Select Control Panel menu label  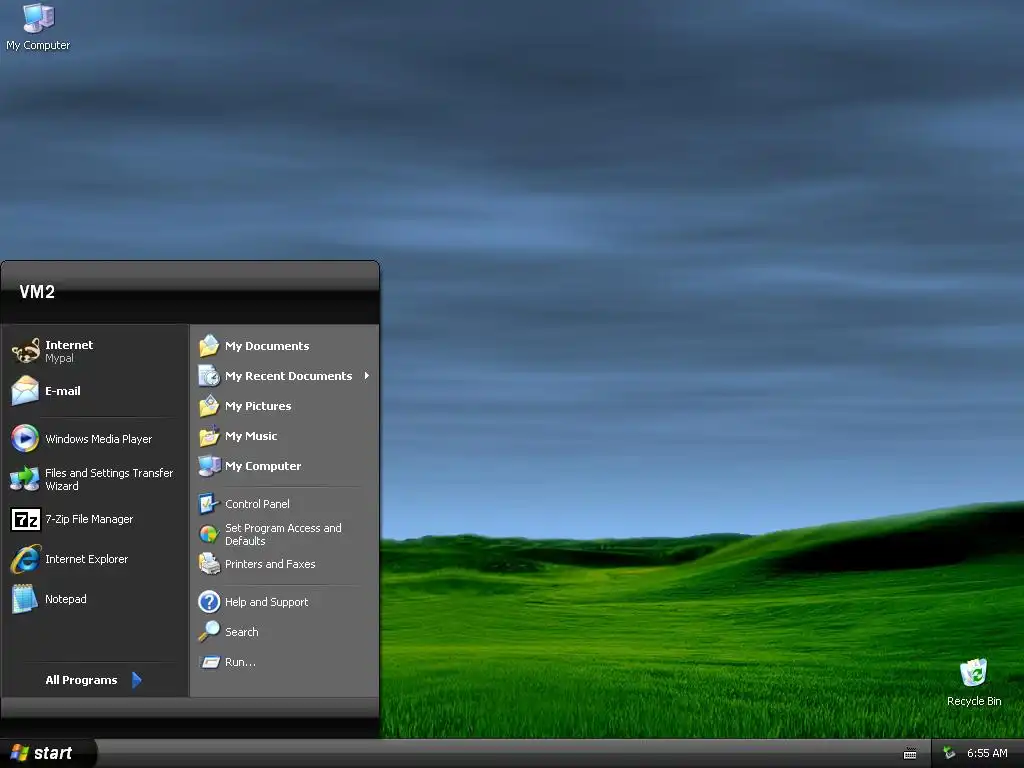pos(257,504)
